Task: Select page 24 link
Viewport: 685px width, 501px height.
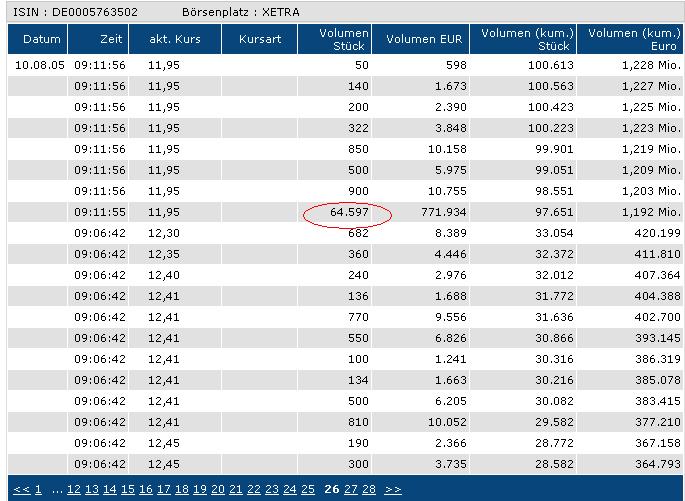Action: pos(290,489)
